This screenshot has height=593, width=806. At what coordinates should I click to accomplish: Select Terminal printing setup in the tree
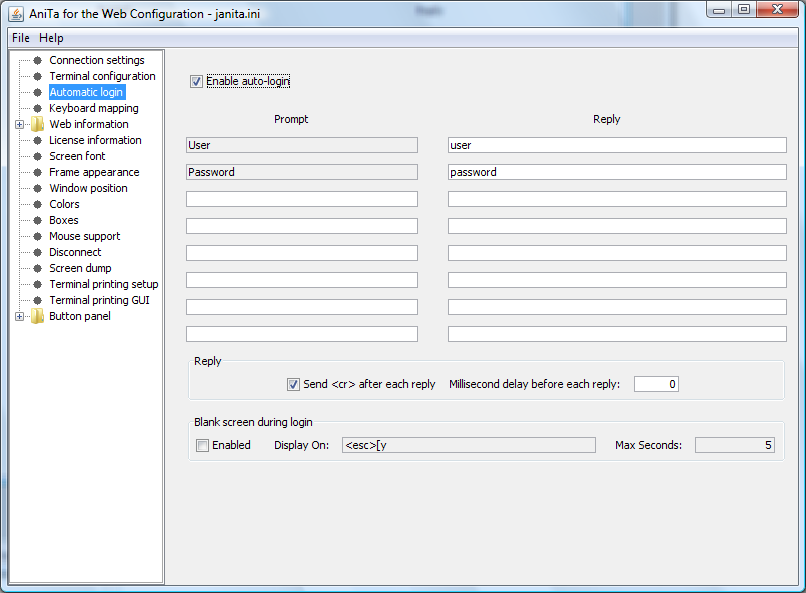click(104, 284)
